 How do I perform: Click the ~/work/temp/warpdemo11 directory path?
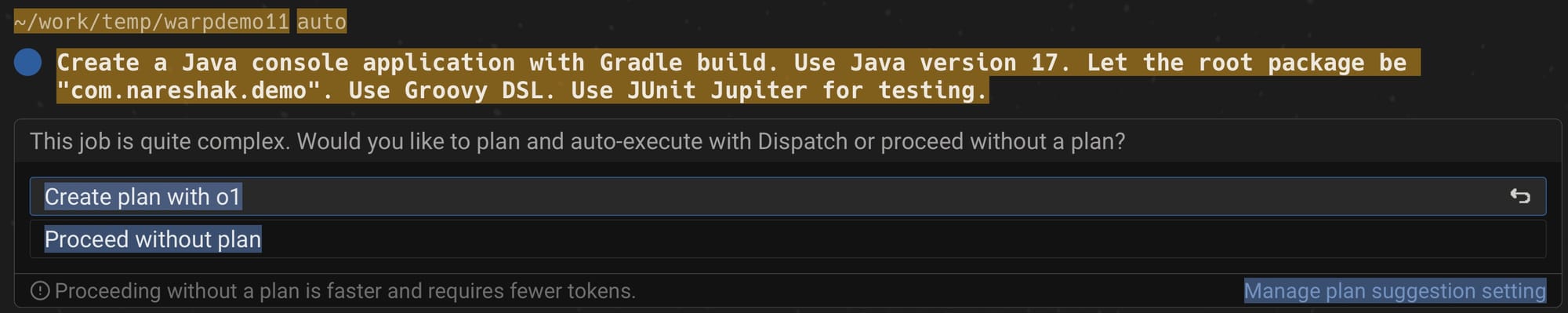pos(152,21)
